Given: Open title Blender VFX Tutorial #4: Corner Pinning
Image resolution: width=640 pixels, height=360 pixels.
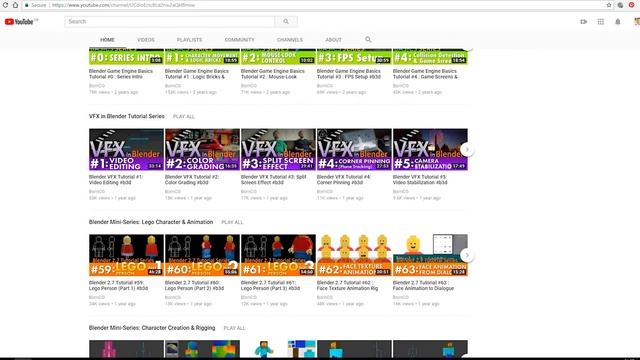Looking at the screenshot, I should click(x=344, y=180).
